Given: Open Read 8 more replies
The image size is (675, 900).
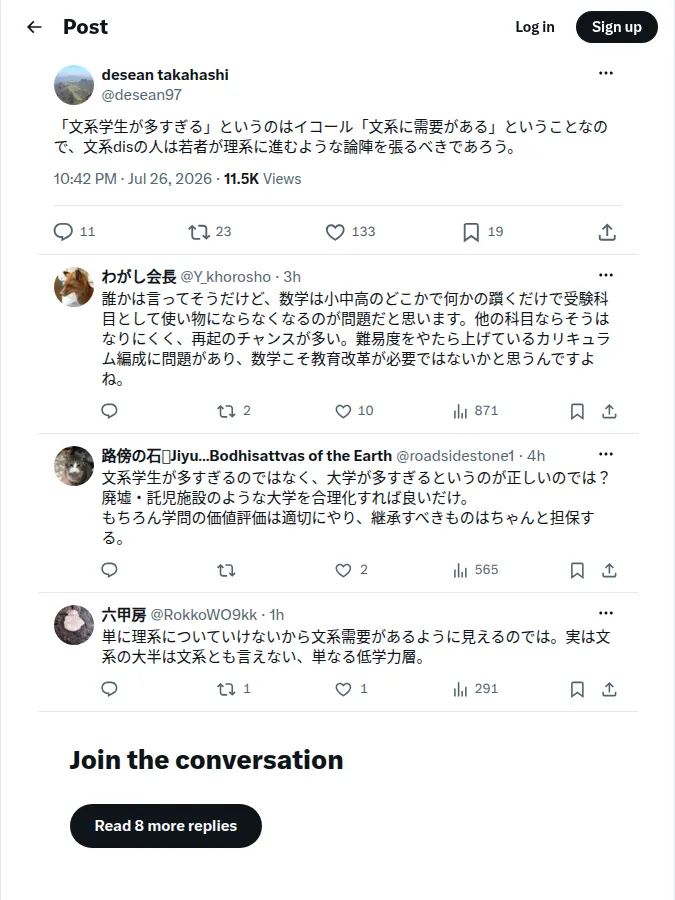Looking at the screenshot, I should (166, 825).
